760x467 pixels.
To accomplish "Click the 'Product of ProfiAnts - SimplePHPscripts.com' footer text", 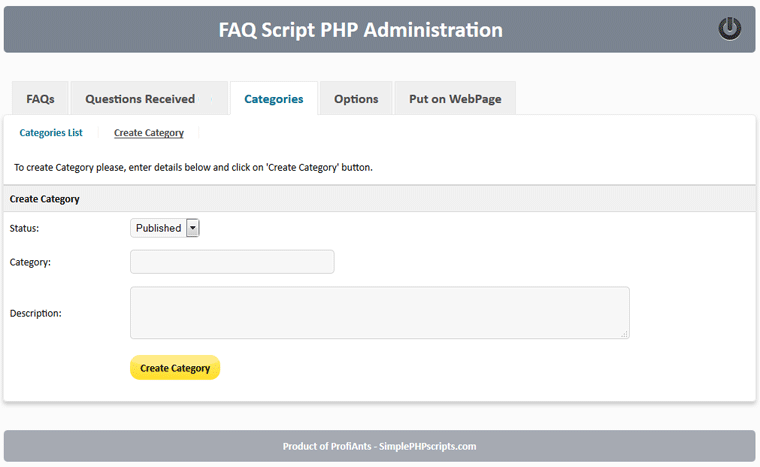I will (x=380, y=446).
